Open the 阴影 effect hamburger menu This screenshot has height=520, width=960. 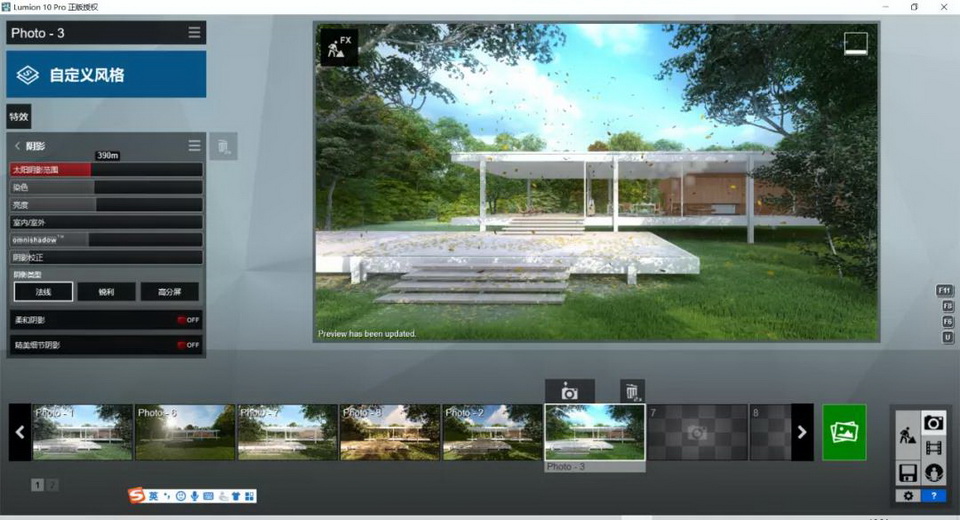coord(194,145)
